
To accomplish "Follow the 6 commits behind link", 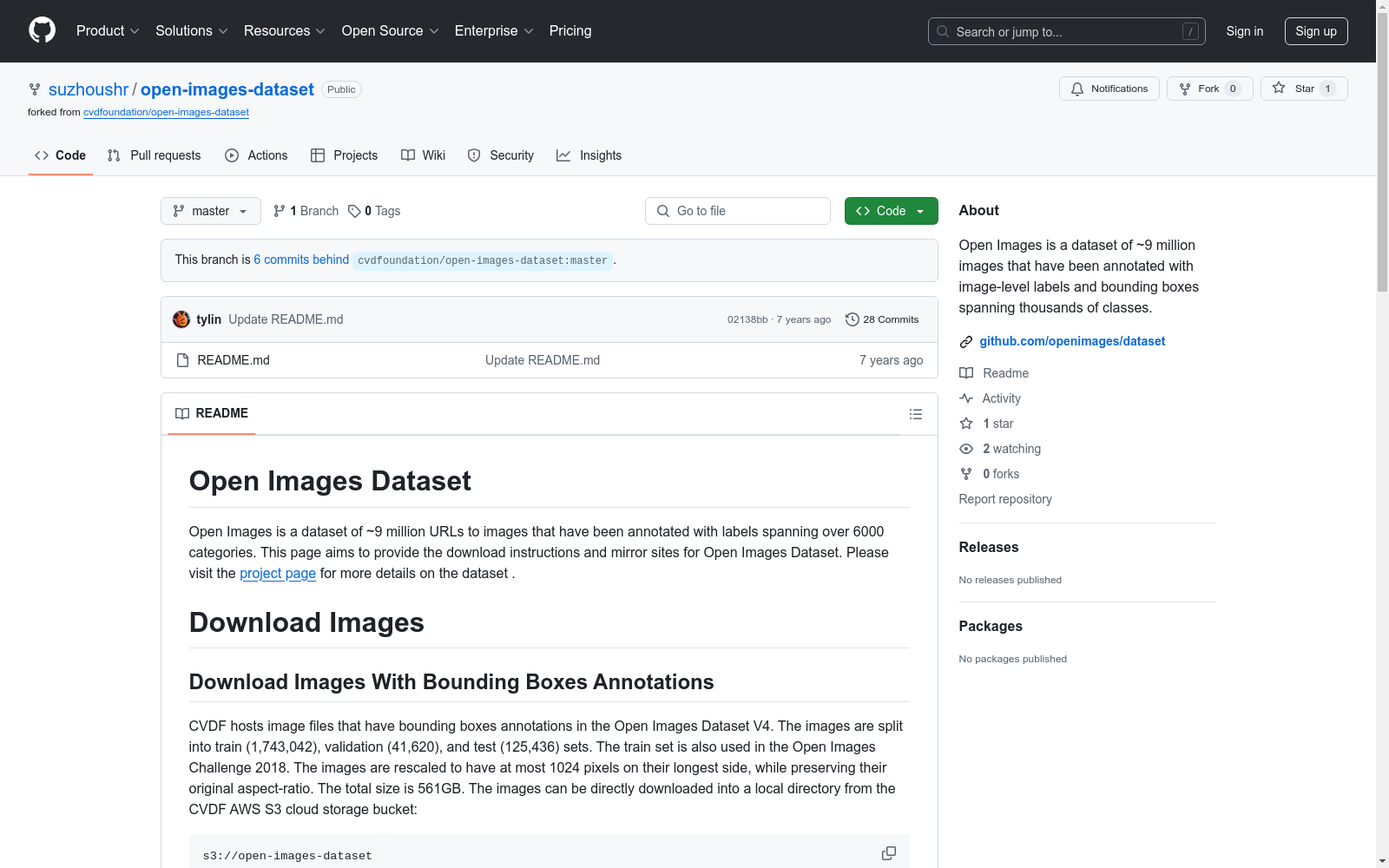I will [301, 260].
